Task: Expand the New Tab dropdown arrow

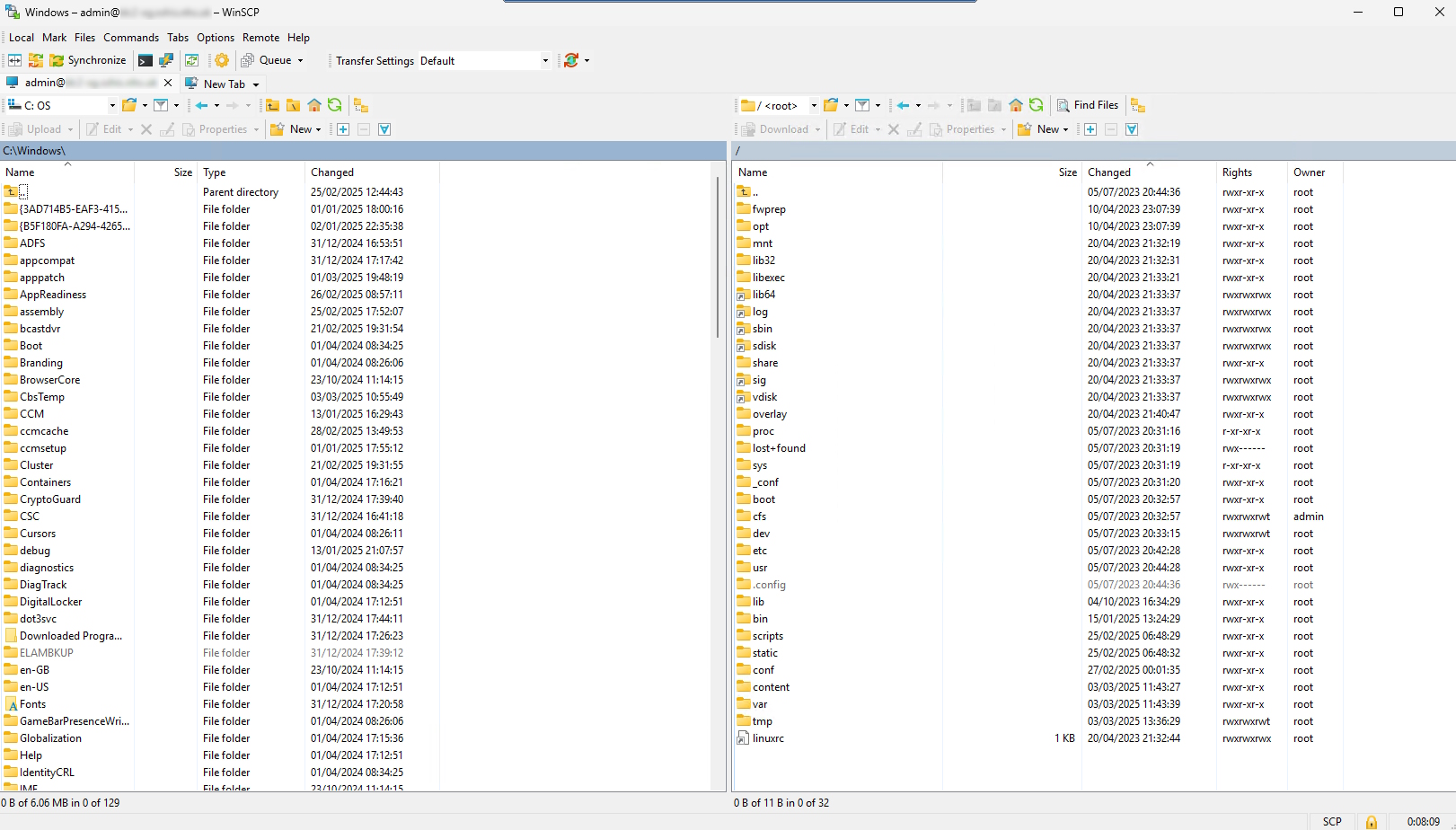Action: click(256, 84)
